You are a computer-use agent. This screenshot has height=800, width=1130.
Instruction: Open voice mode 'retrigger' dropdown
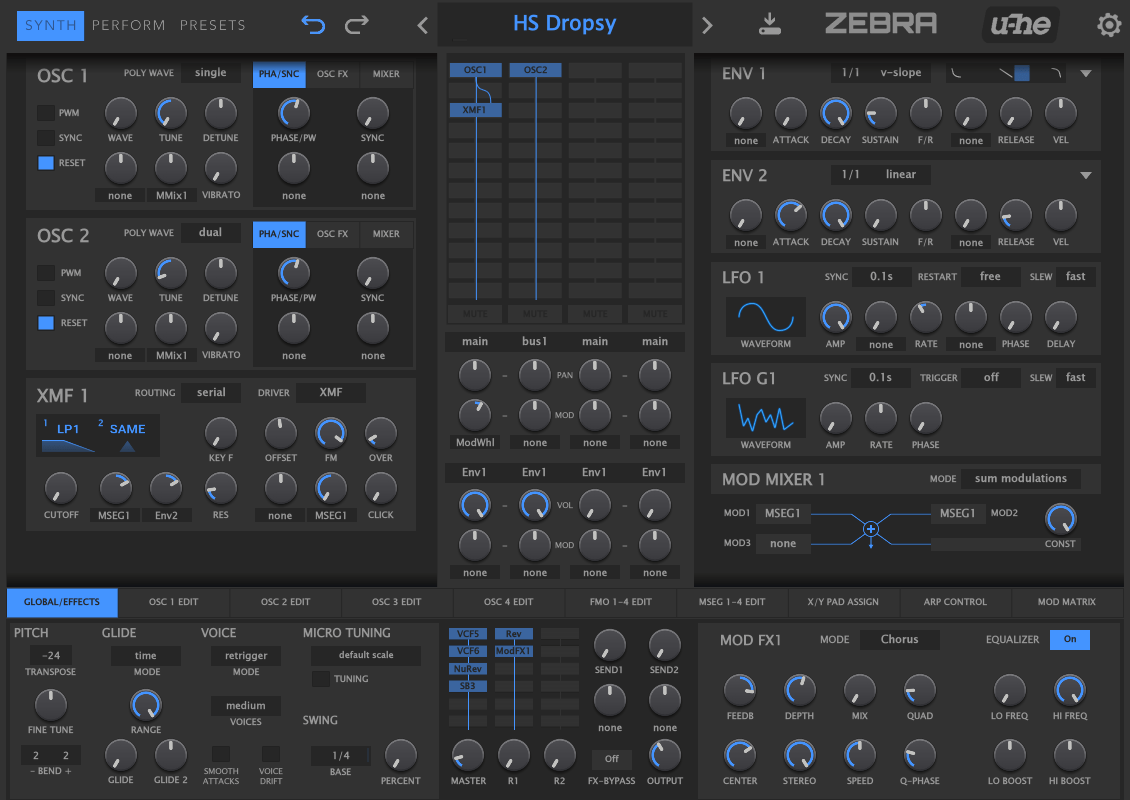246,656
